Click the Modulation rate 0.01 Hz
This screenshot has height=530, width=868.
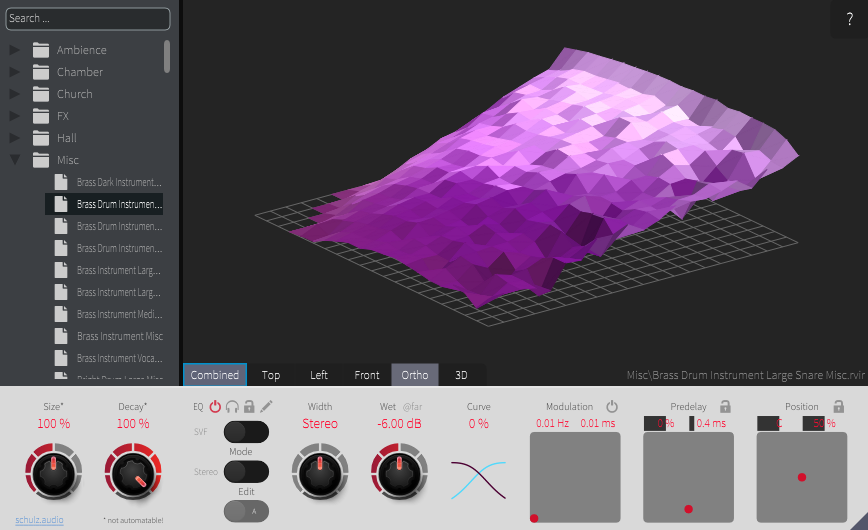tap(552, 423)
